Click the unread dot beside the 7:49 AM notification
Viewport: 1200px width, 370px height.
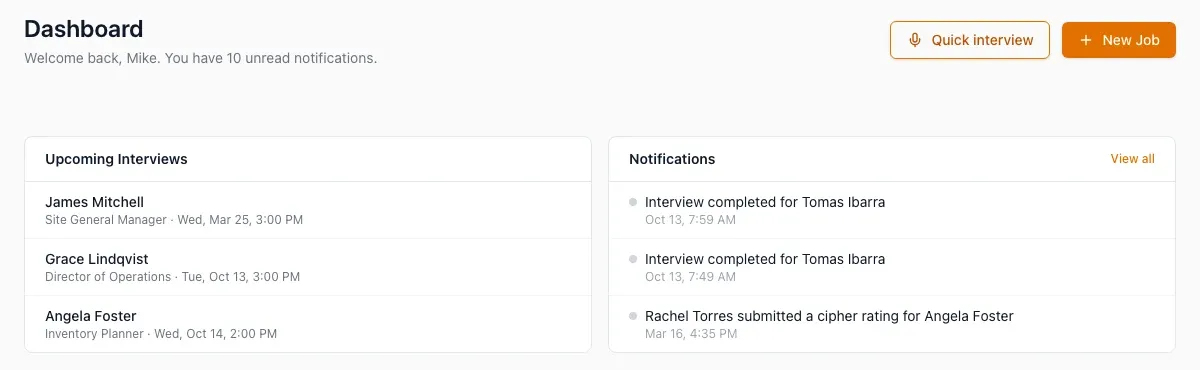633,259
